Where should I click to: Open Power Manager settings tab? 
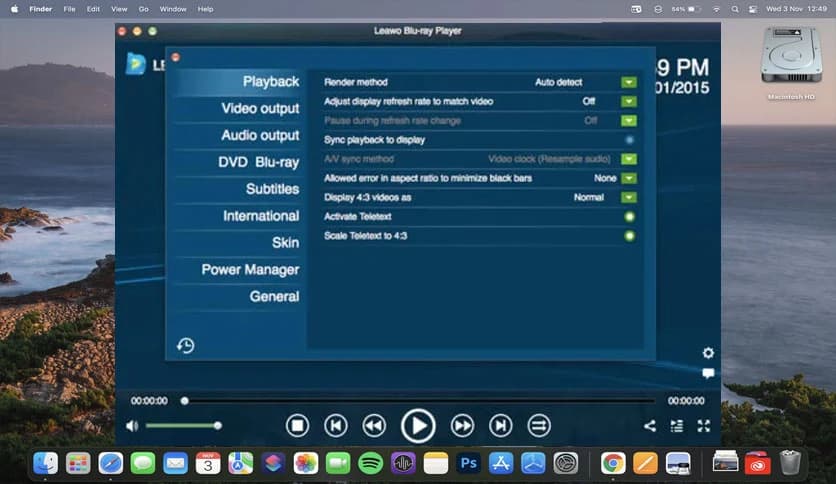(x=239, y=270)
